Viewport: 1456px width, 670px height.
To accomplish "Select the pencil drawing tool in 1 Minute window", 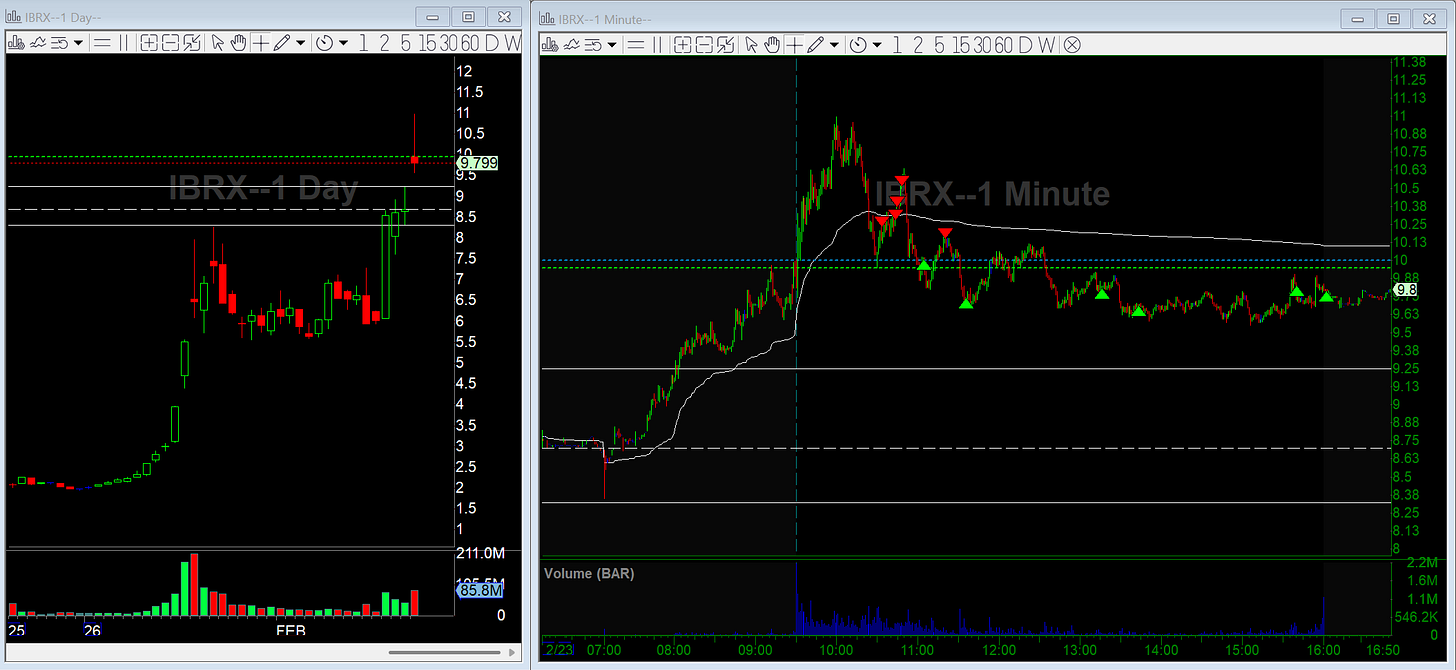I will (816, 45).
